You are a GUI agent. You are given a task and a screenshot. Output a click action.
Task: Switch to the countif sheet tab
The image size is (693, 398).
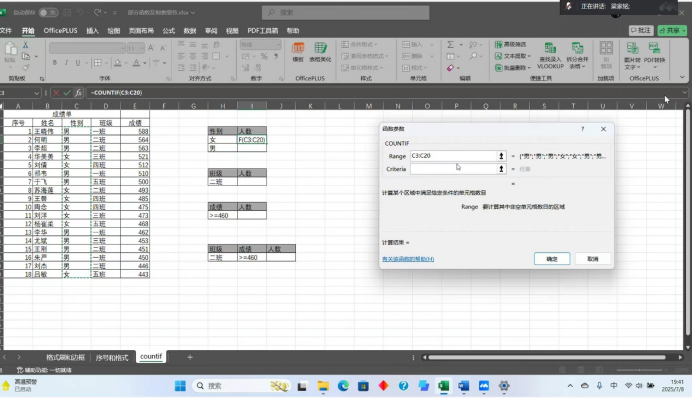(x=151, y=356)
